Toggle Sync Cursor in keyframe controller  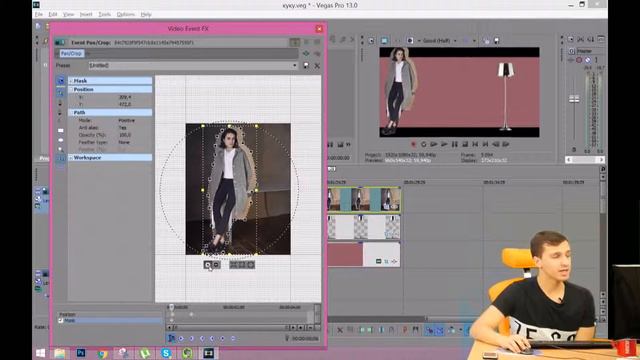[171, 338]
